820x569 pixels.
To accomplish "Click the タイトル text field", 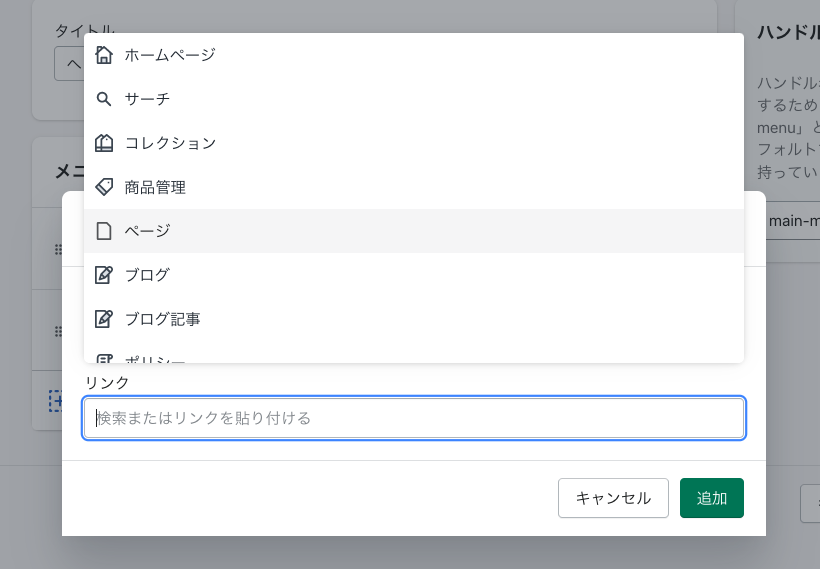I will click(x=68, y=65).
